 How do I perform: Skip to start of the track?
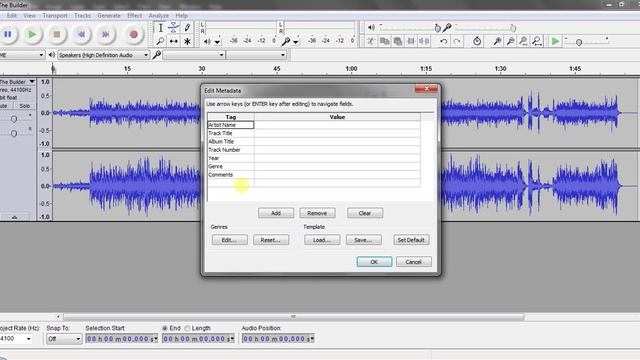[81, 35]
